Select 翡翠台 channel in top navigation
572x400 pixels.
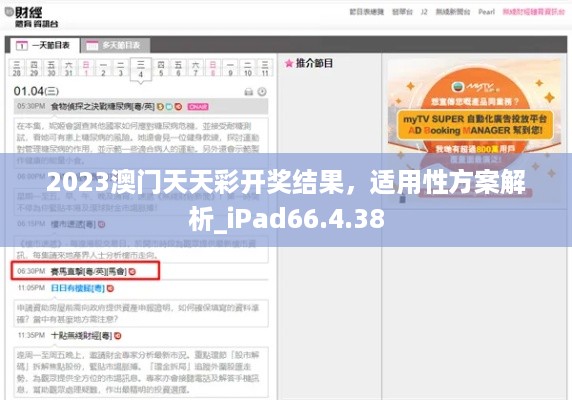click(402, 12)
